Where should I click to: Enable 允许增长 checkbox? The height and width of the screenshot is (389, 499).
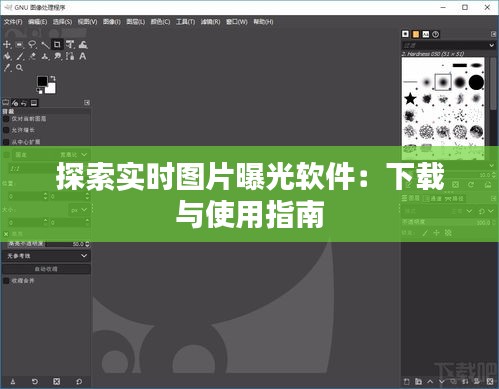pos(6,130)
